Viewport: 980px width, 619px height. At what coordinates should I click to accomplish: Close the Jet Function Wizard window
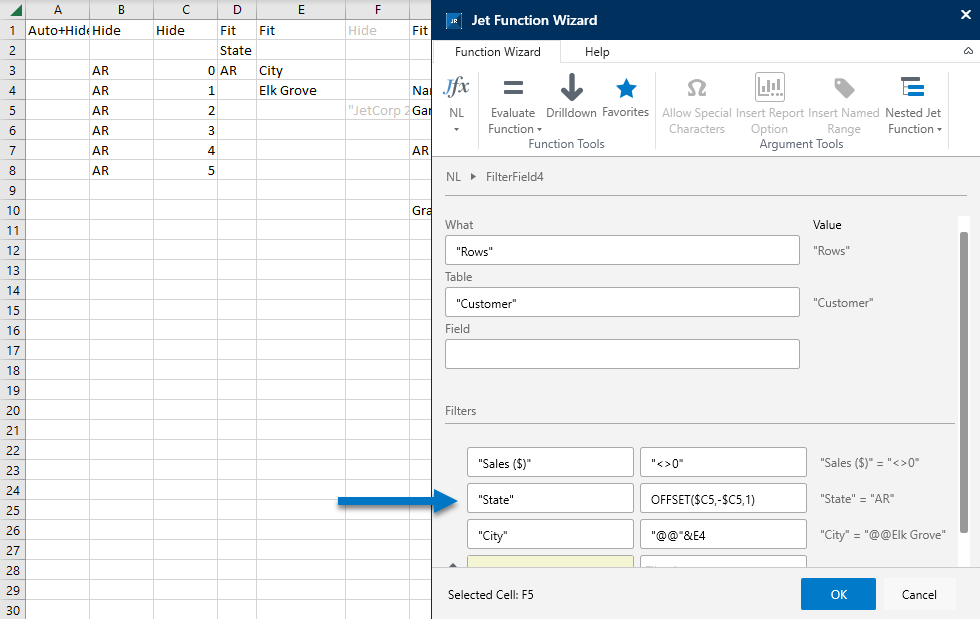pyautogui.click(x=966, y=15)
